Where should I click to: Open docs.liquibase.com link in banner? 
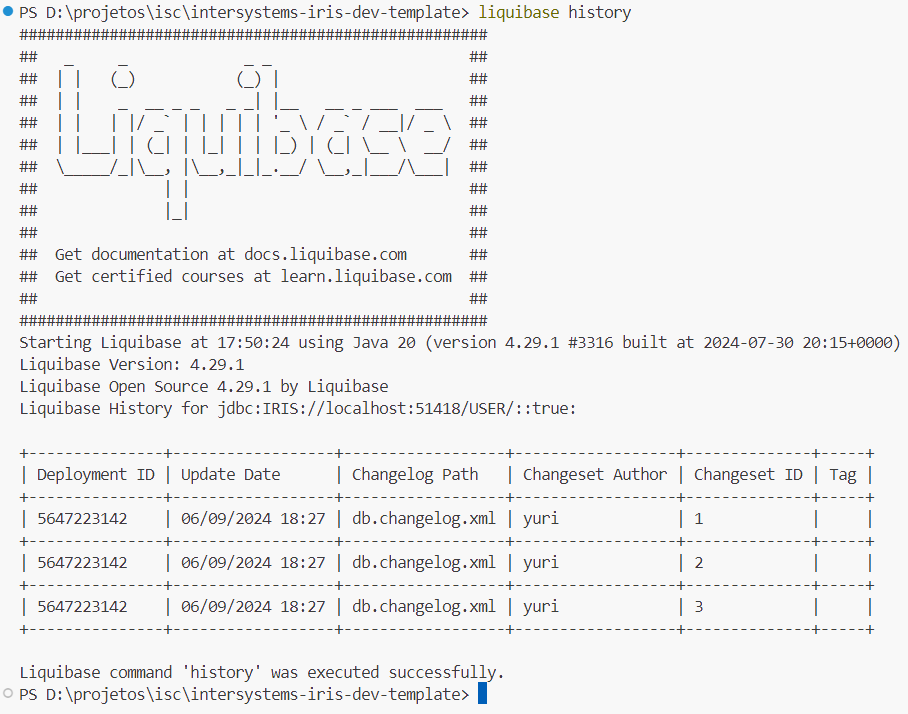click(325, 254)
